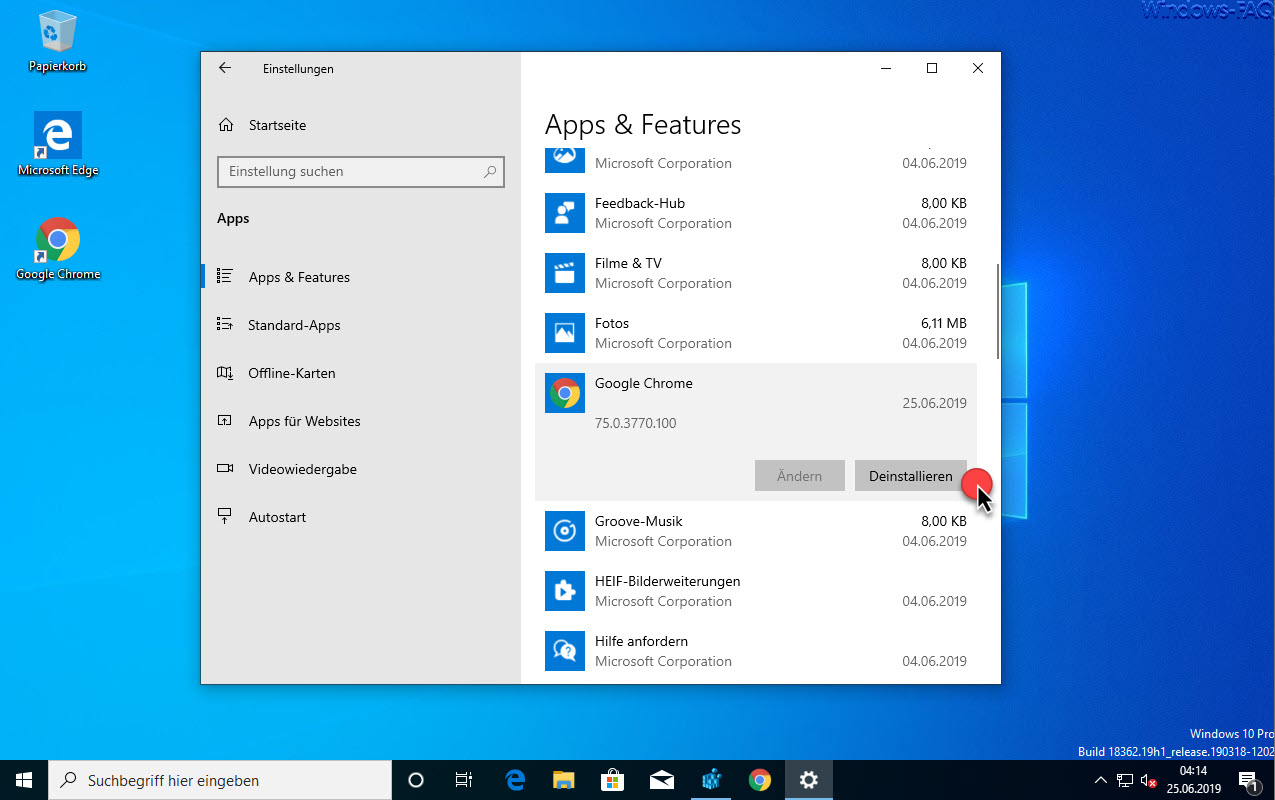
Task: Click the app list vertical scrollbar
Action: 997,311
